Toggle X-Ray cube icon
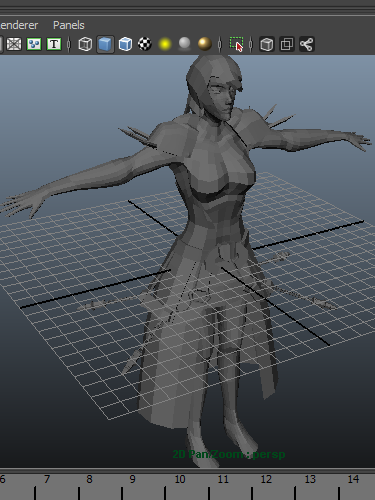 (x=267, y=44)
